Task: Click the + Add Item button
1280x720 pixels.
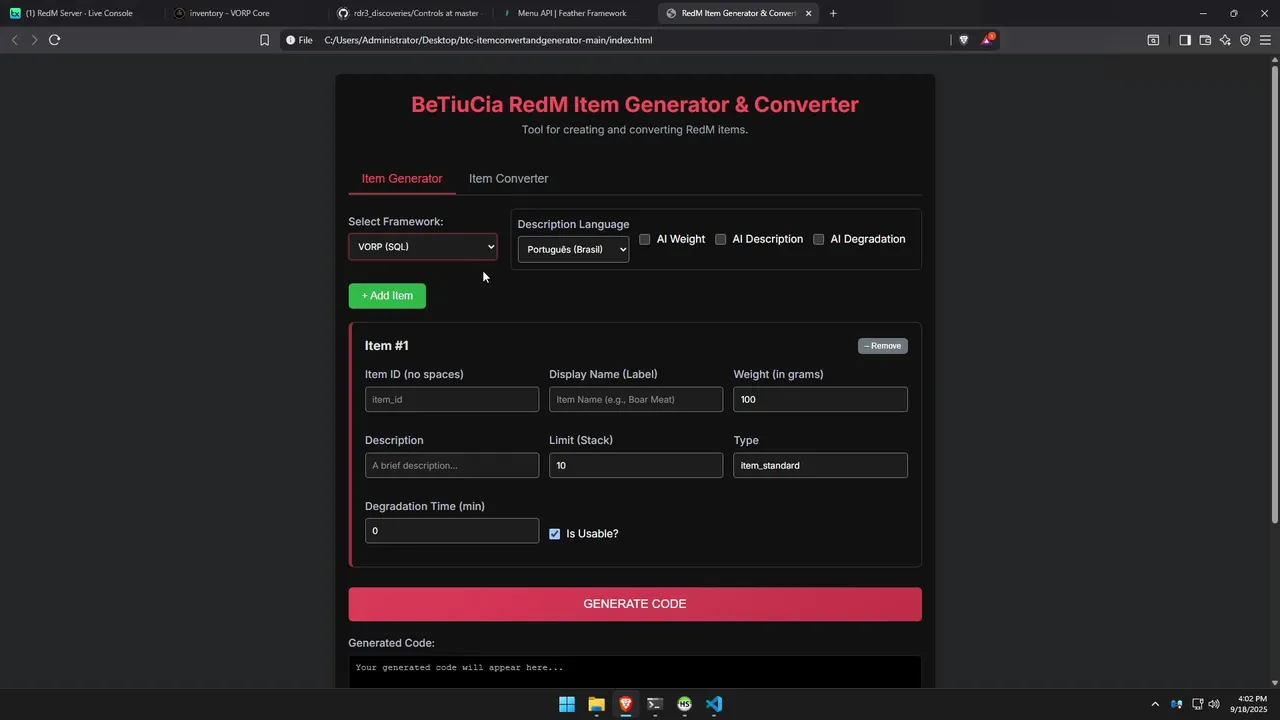Action: 387,296
